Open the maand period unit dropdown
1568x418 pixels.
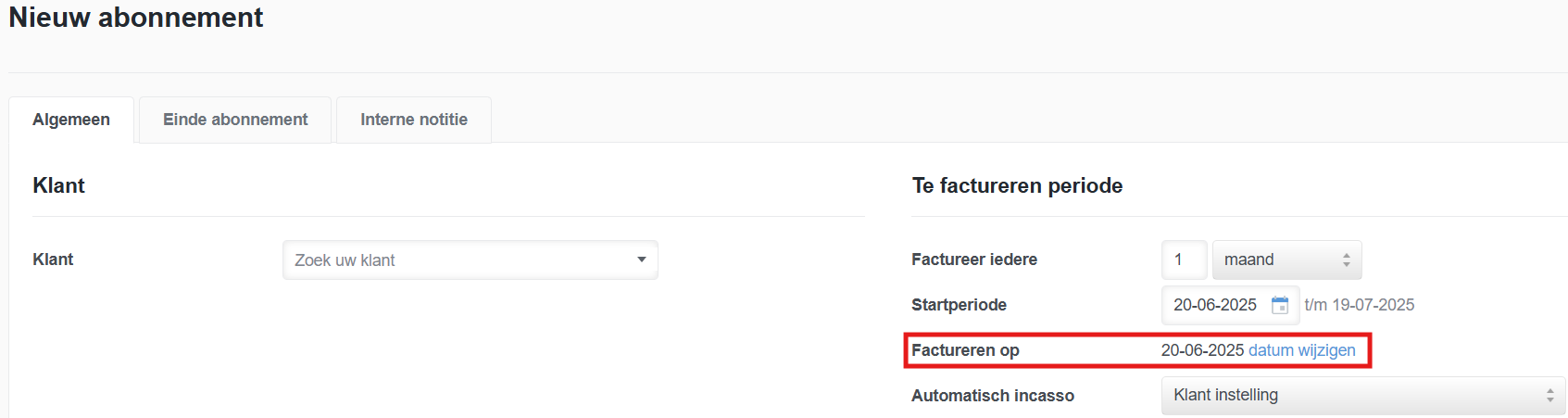pyautogui.click(x=1286, y=260)
